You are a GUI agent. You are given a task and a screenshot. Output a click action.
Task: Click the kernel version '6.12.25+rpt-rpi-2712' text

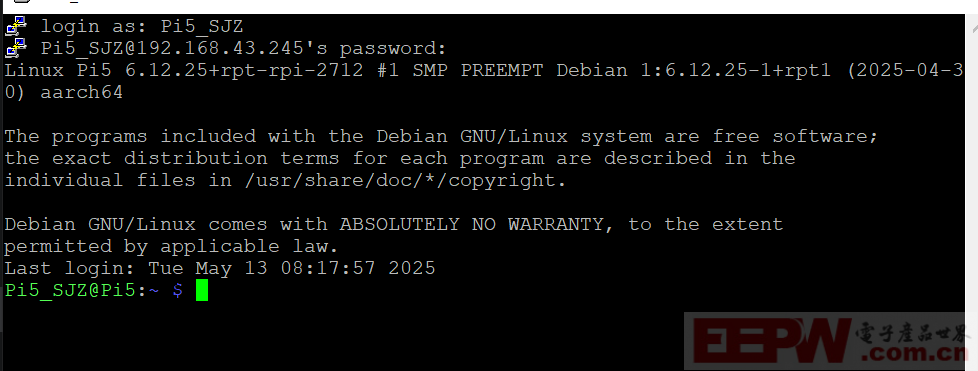[244, 70]
